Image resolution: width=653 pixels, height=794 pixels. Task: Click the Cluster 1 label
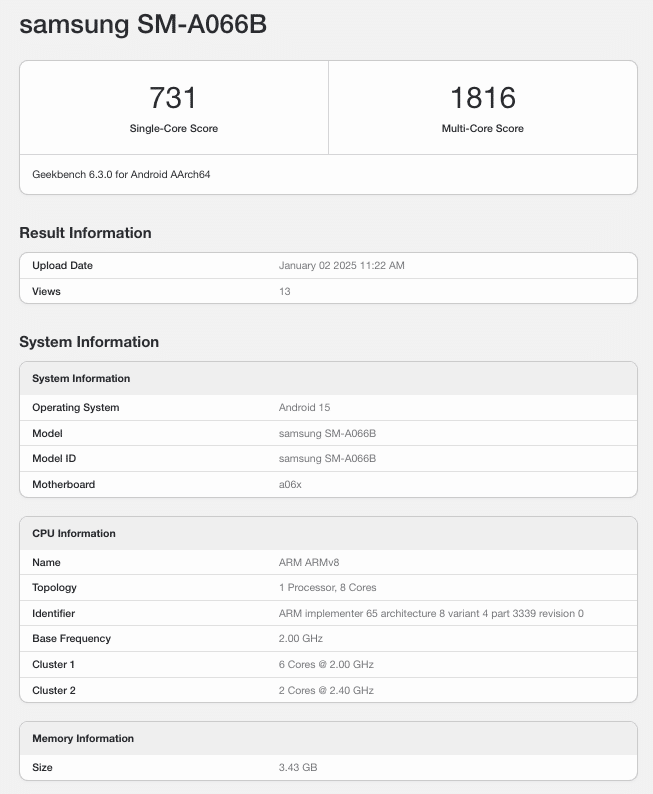click(53, 664)
